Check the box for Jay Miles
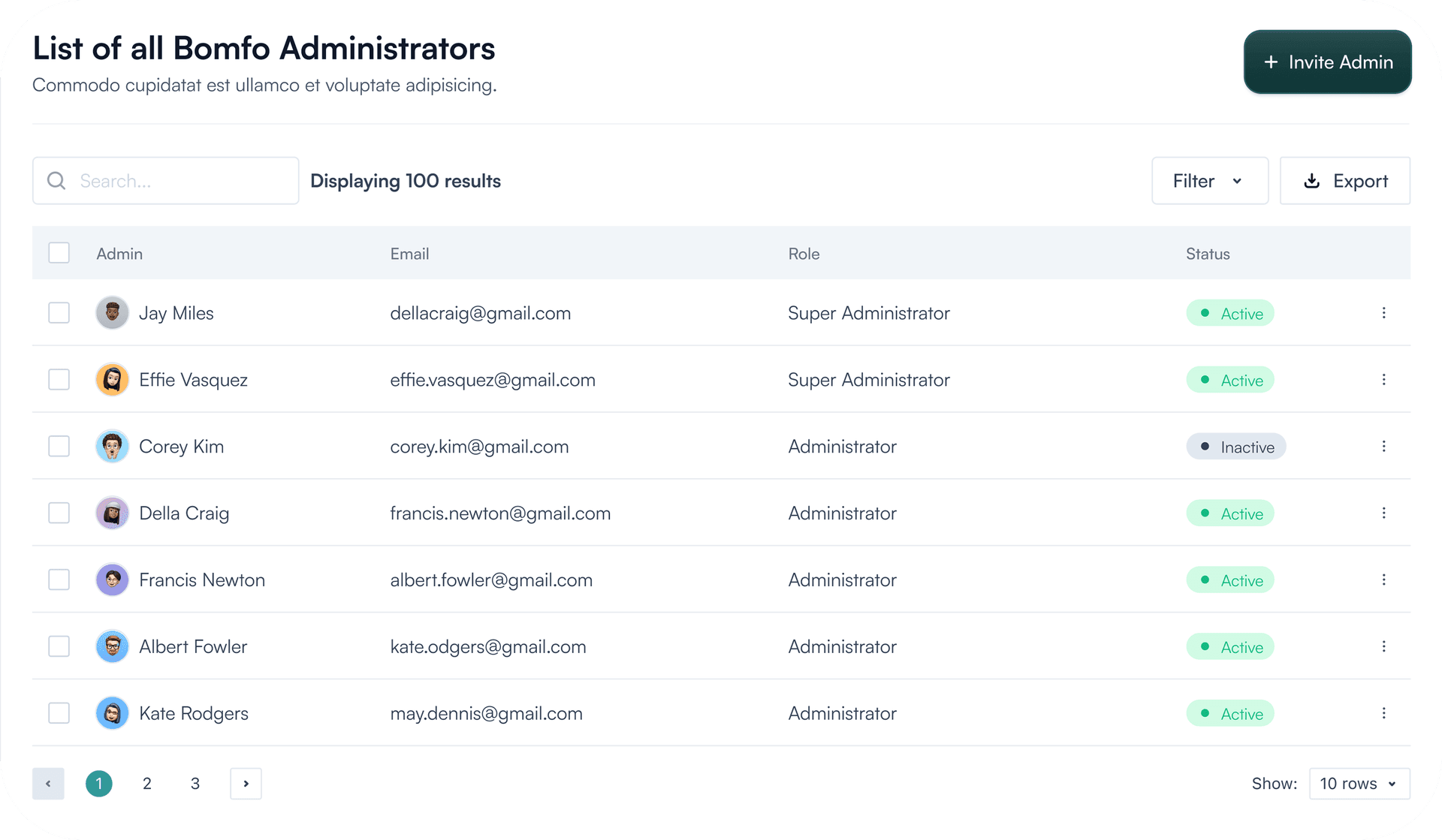 point(59,313)
